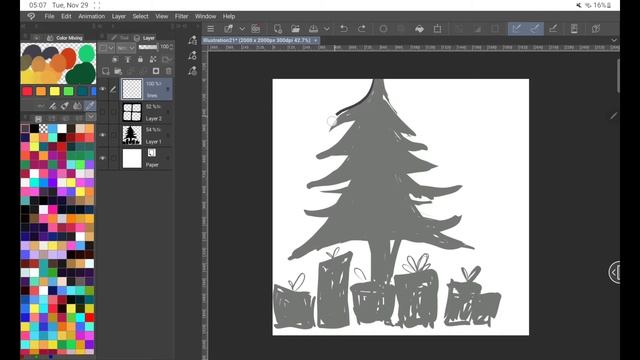Open the Layer menu
The width and height of the screenshot is (640, 360).
118,16
